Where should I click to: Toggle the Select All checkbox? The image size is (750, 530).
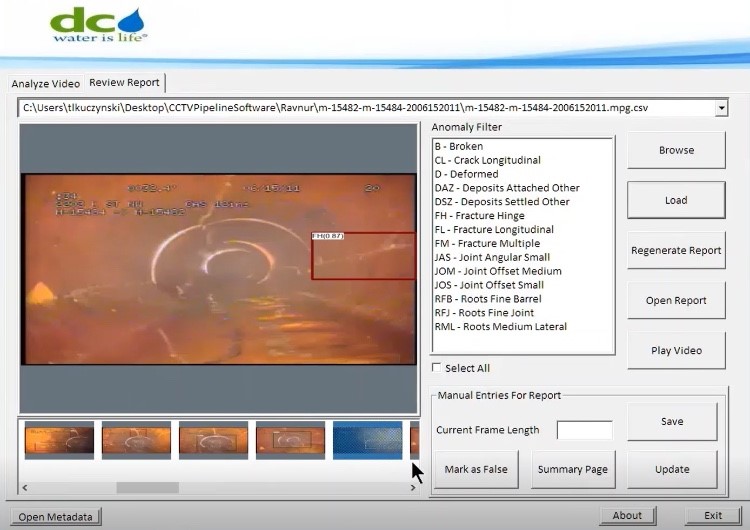436,367
